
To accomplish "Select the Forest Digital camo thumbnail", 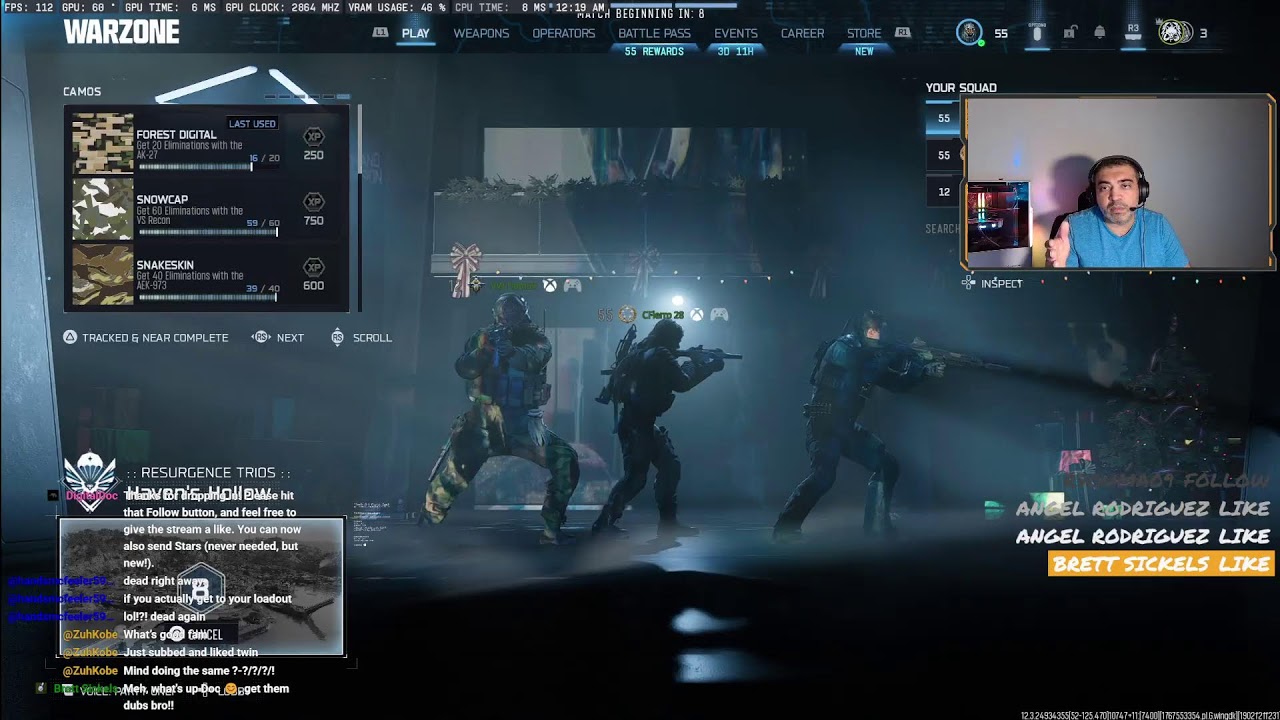I will click(x=102, y=144).
